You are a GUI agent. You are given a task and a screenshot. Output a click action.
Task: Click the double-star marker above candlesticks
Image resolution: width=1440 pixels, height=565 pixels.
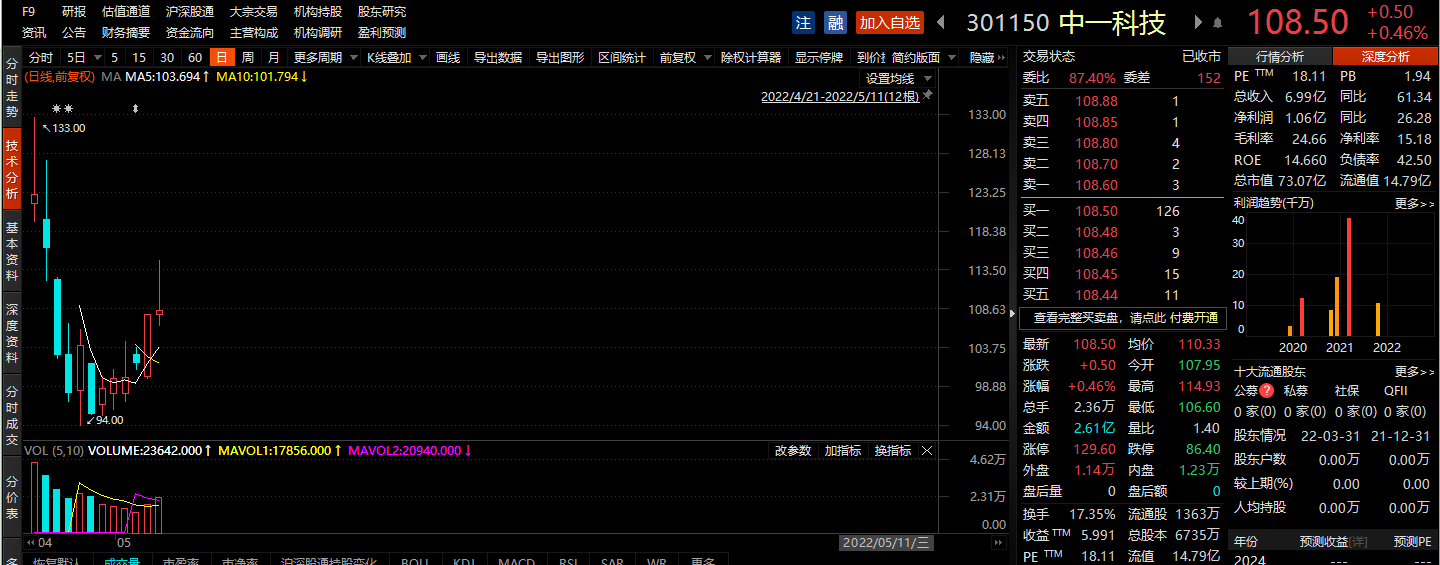62,108
